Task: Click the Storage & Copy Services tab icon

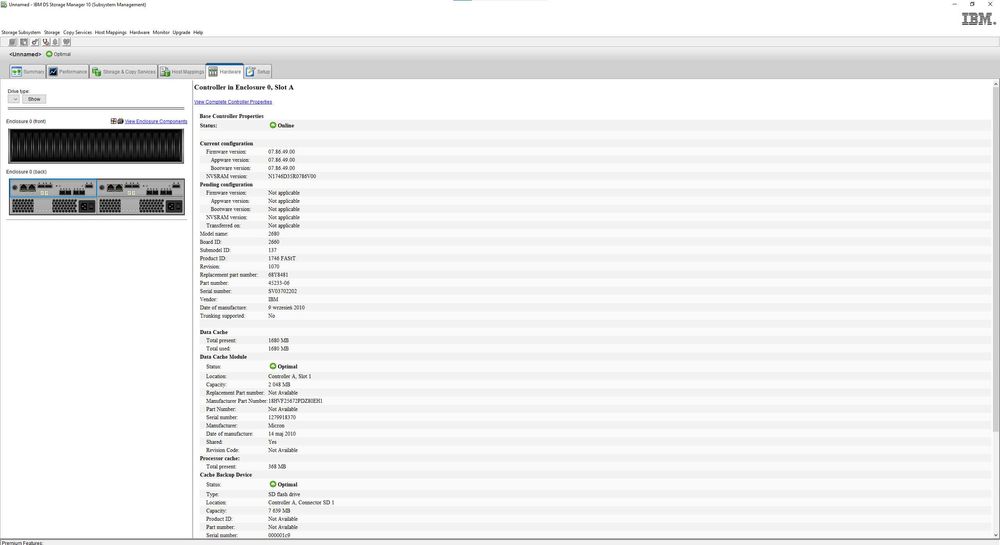Action: (96, 71)
